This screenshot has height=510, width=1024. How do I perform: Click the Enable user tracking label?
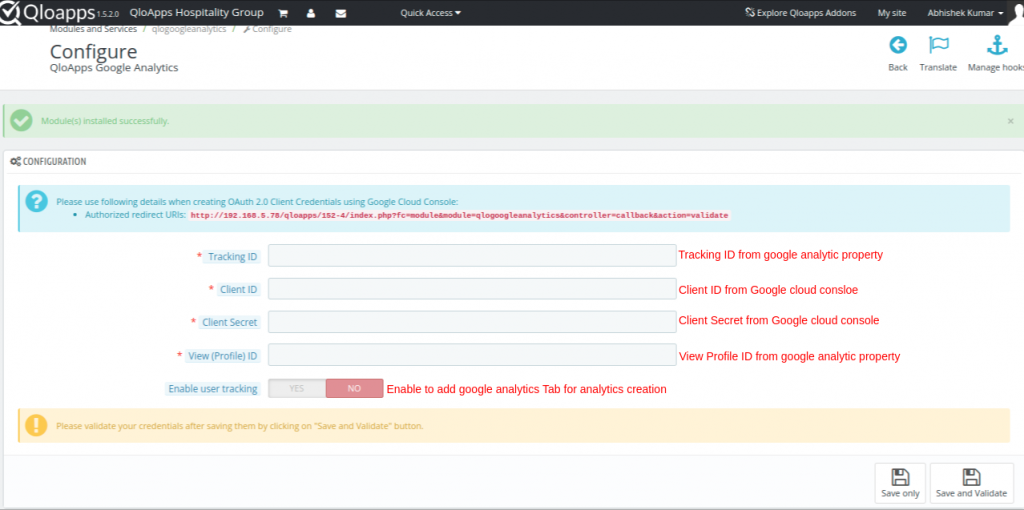(x=213, y=389)
